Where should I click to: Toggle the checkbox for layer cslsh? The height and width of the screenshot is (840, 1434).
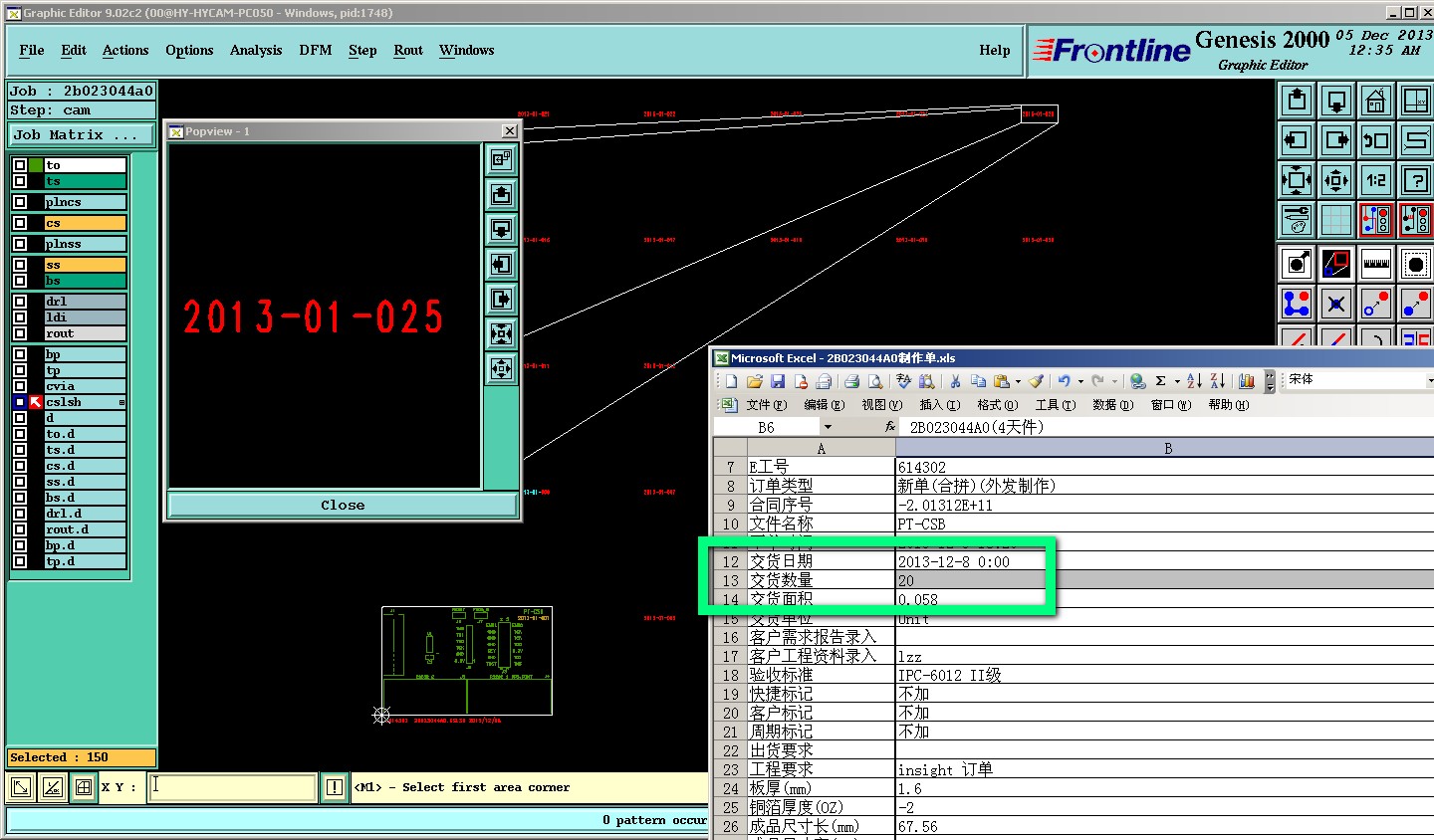coord(20,402)
